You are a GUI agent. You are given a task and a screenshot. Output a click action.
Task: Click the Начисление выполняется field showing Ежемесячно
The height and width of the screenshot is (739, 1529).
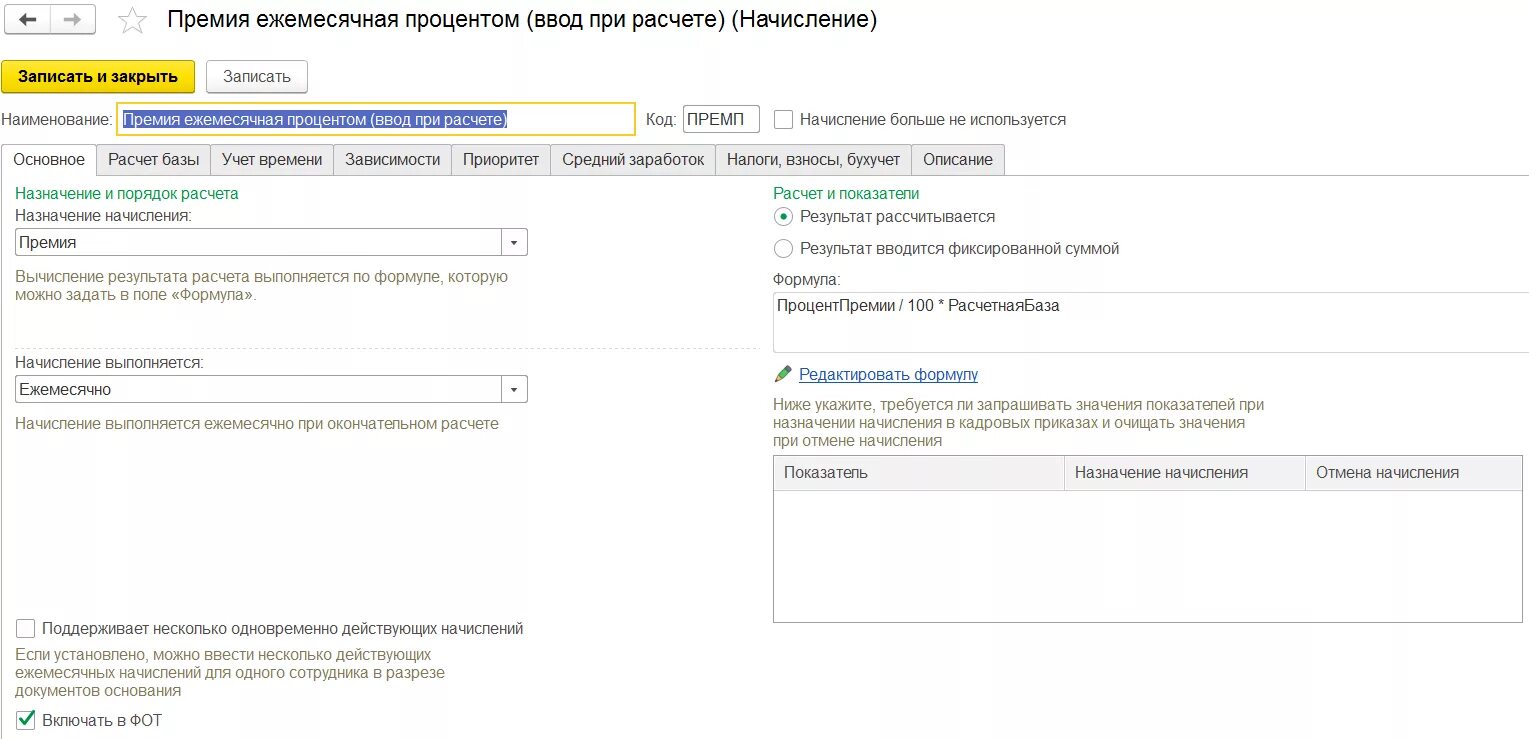point(258,389)
